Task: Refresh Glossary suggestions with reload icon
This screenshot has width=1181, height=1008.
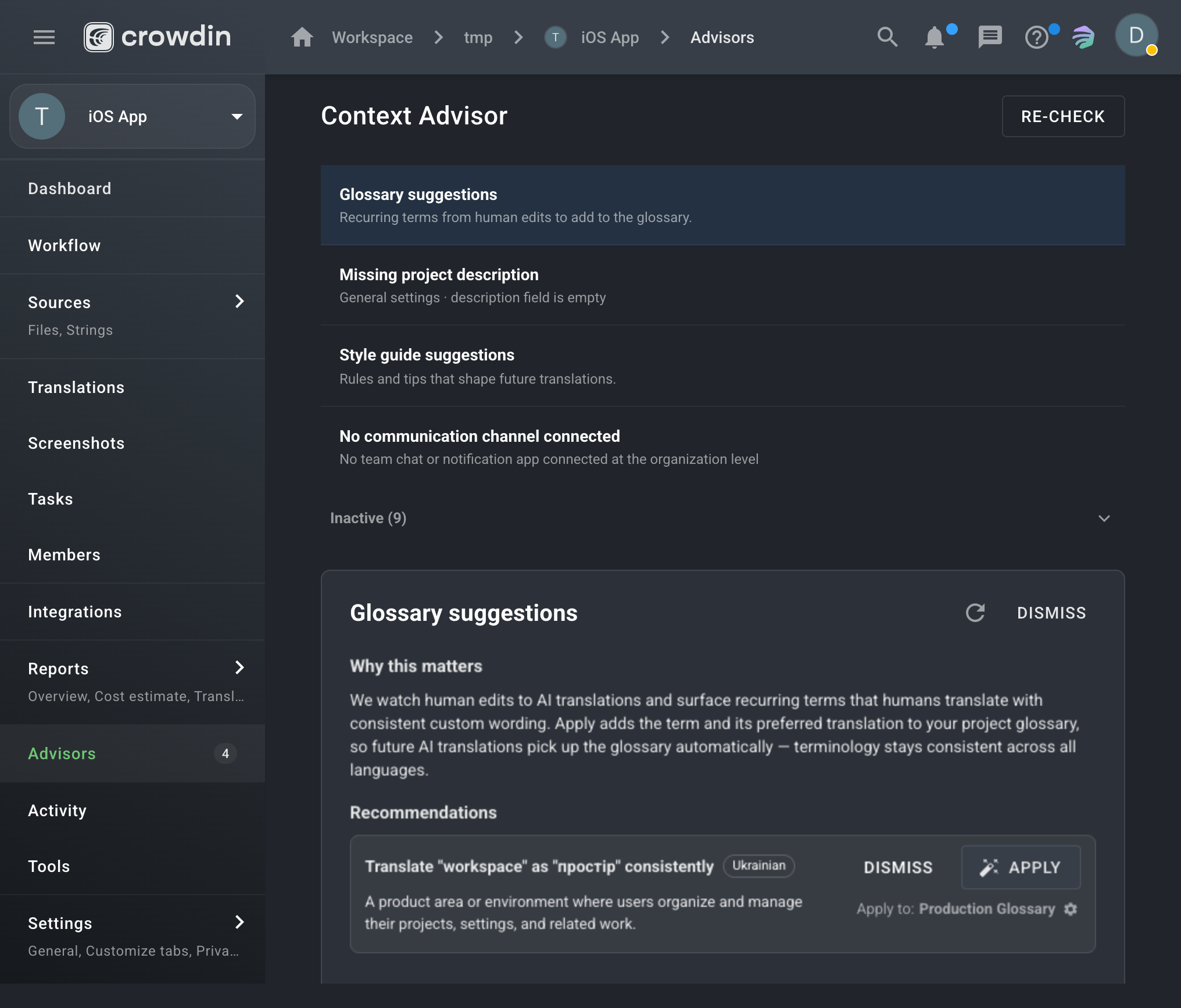Action: pyautogui.click(x=975, y=613)
